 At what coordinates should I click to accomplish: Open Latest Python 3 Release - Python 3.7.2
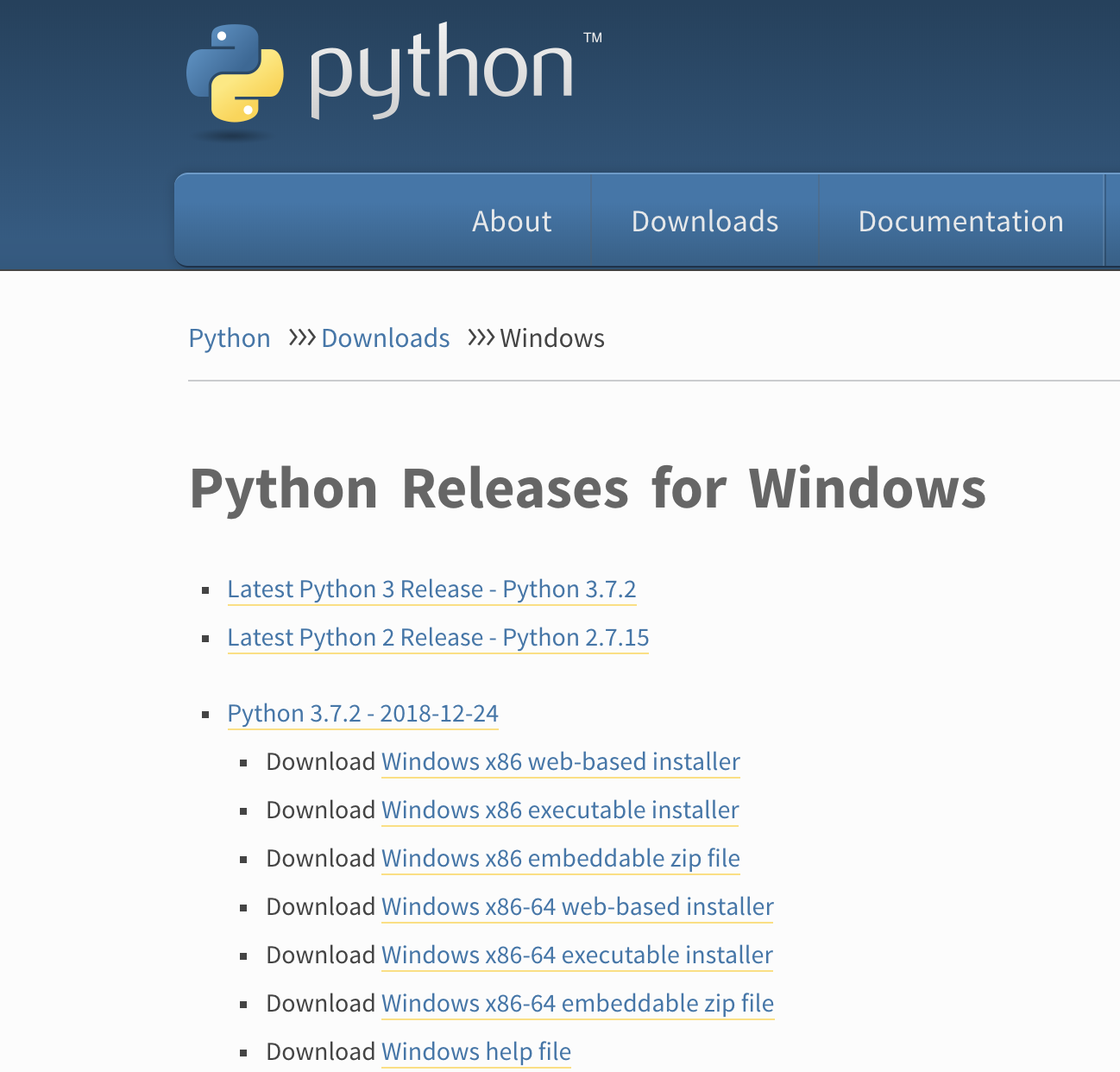[431, 589]
